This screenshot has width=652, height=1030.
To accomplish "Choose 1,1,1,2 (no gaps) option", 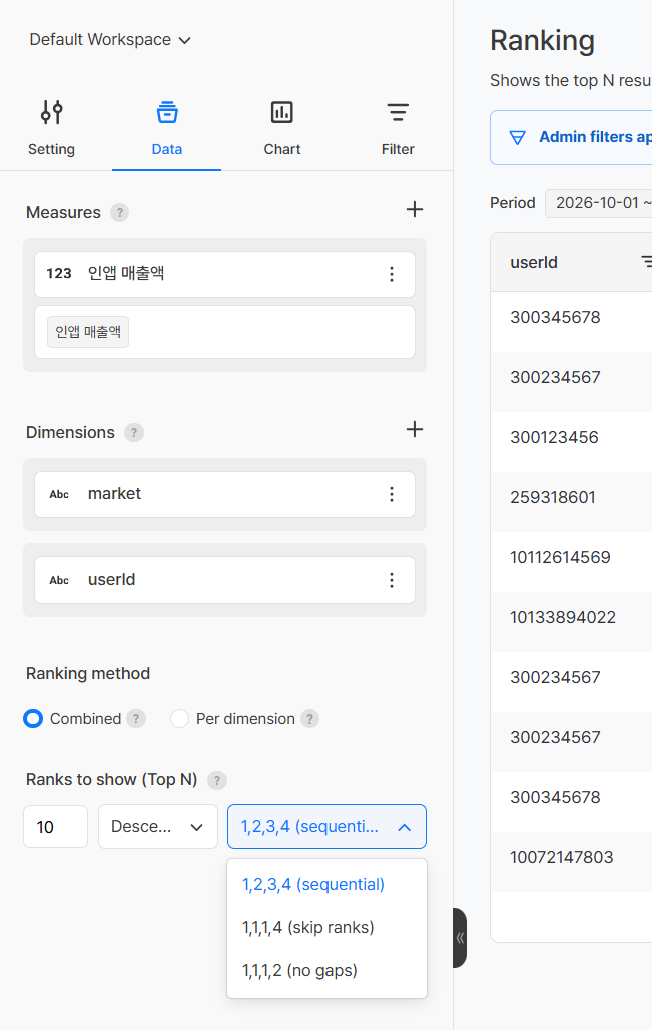I will tap(326, 970).
